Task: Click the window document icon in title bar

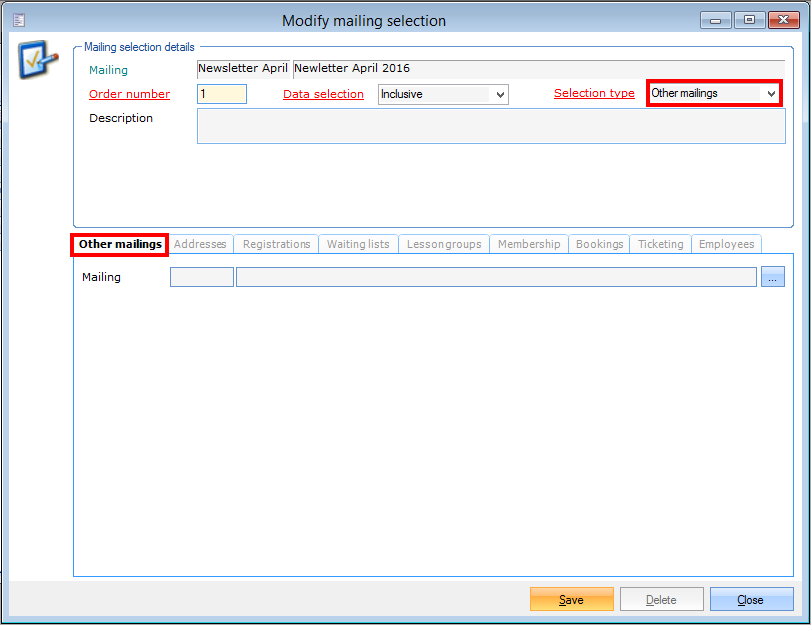Action: coord(19,20)
